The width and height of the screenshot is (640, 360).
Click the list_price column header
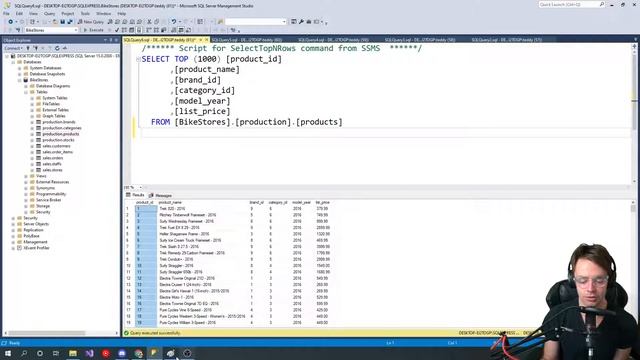point(322,202)
